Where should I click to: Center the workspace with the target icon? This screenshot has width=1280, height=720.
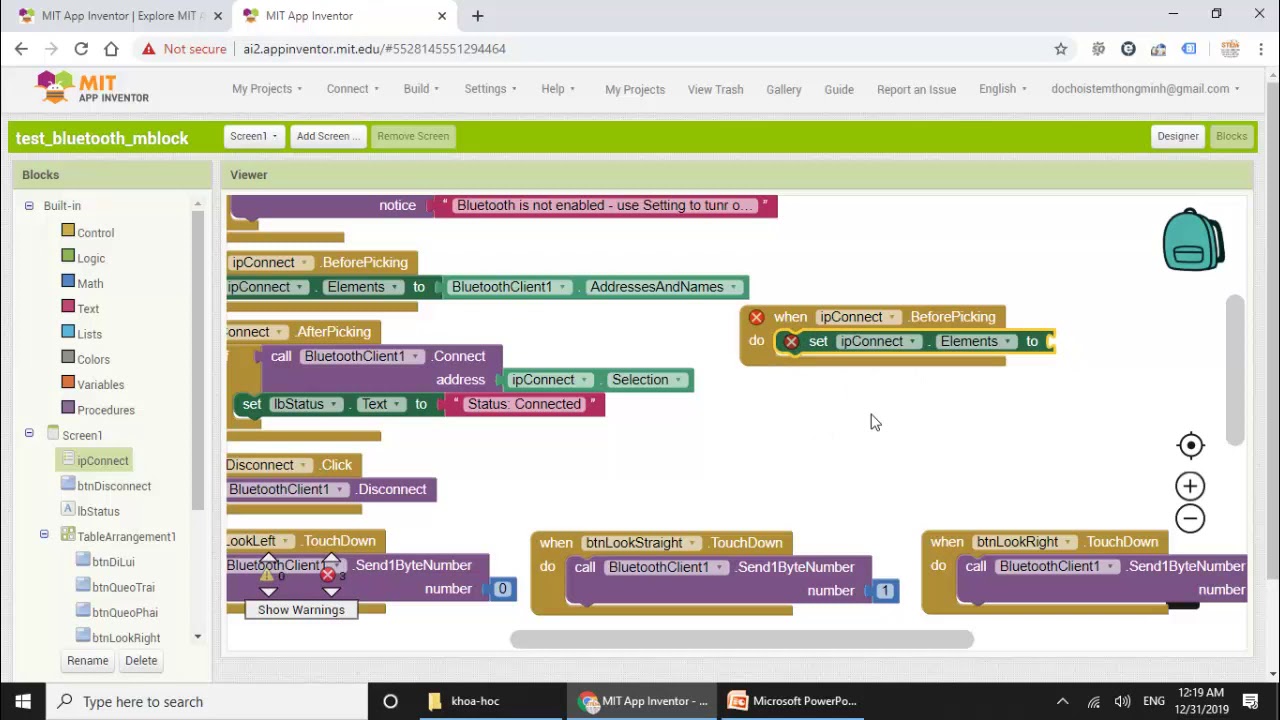(x=1190, y=445)
